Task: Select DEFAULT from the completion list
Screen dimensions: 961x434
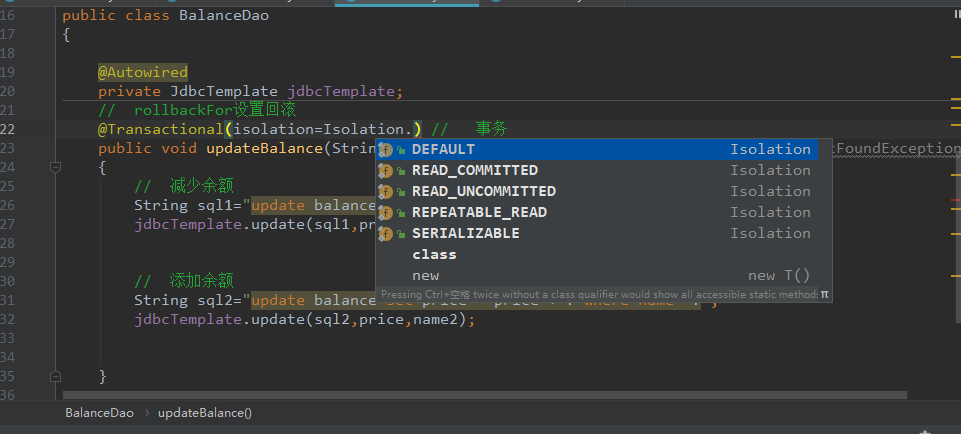Action: [597, 149]
